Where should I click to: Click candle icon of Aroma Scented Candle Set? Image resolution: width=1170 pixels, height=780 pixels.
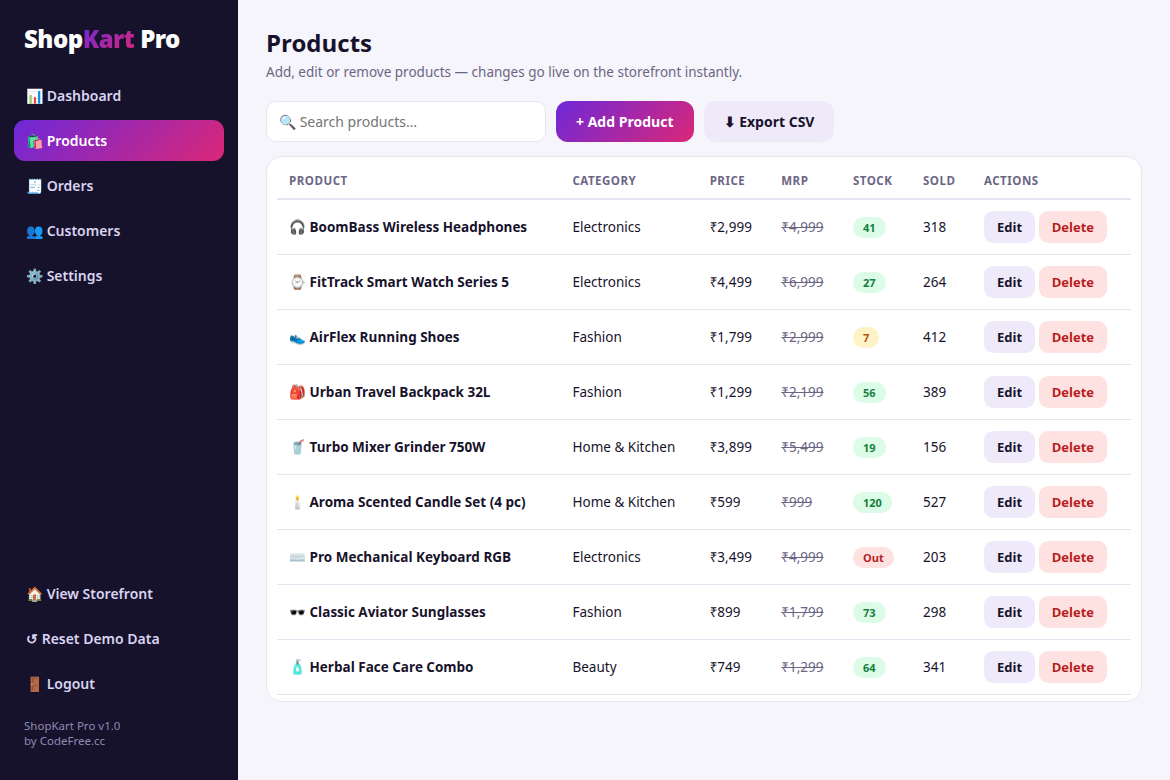(x=297, y=502)
